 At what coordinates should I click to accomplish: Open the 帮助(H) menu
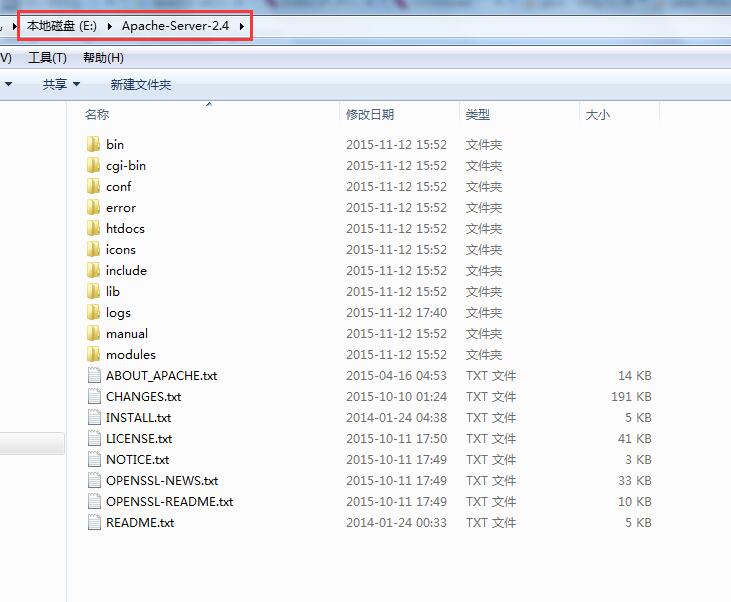[103, 58]
